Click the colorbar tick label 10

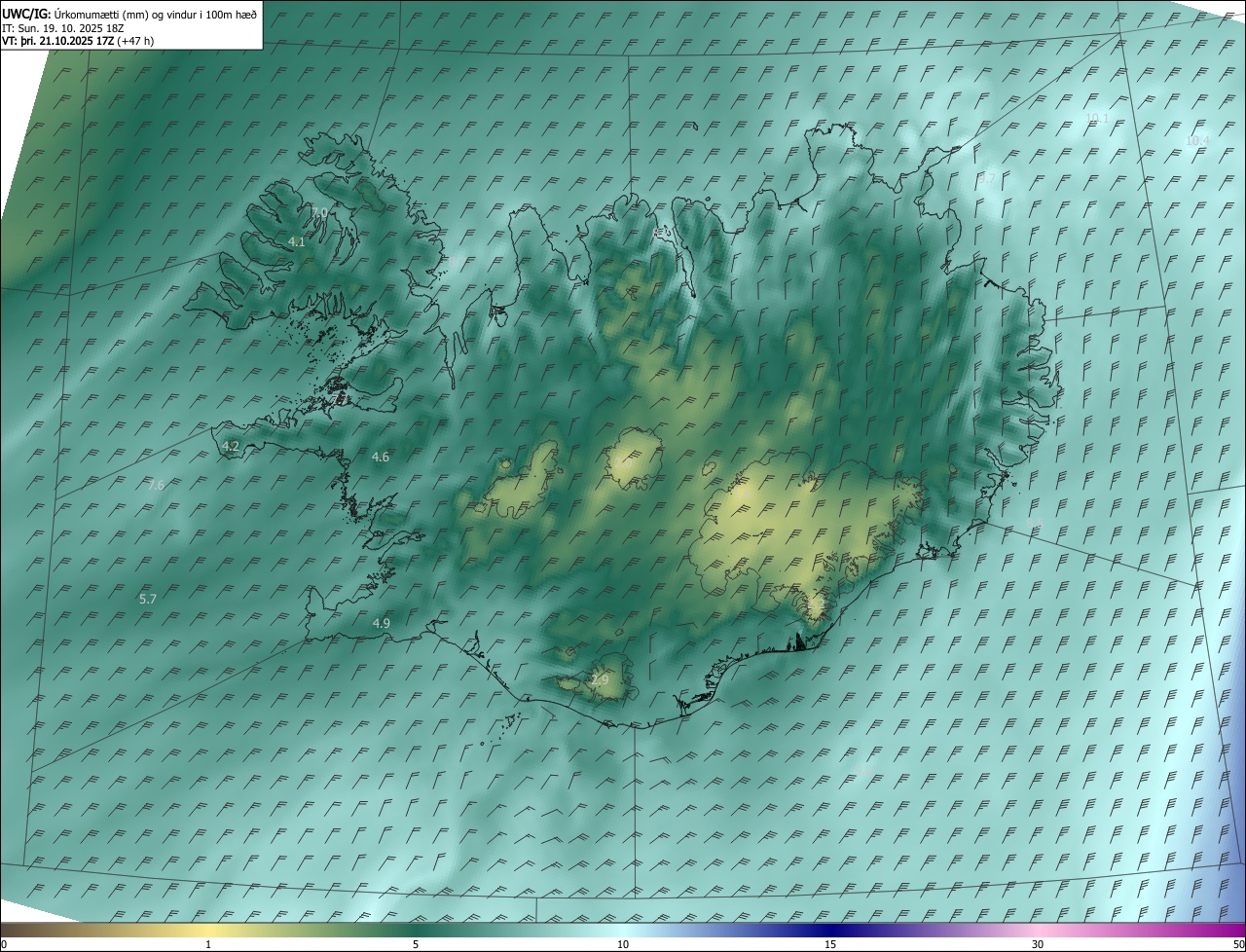pyautogui.click(x=623, y=944)
